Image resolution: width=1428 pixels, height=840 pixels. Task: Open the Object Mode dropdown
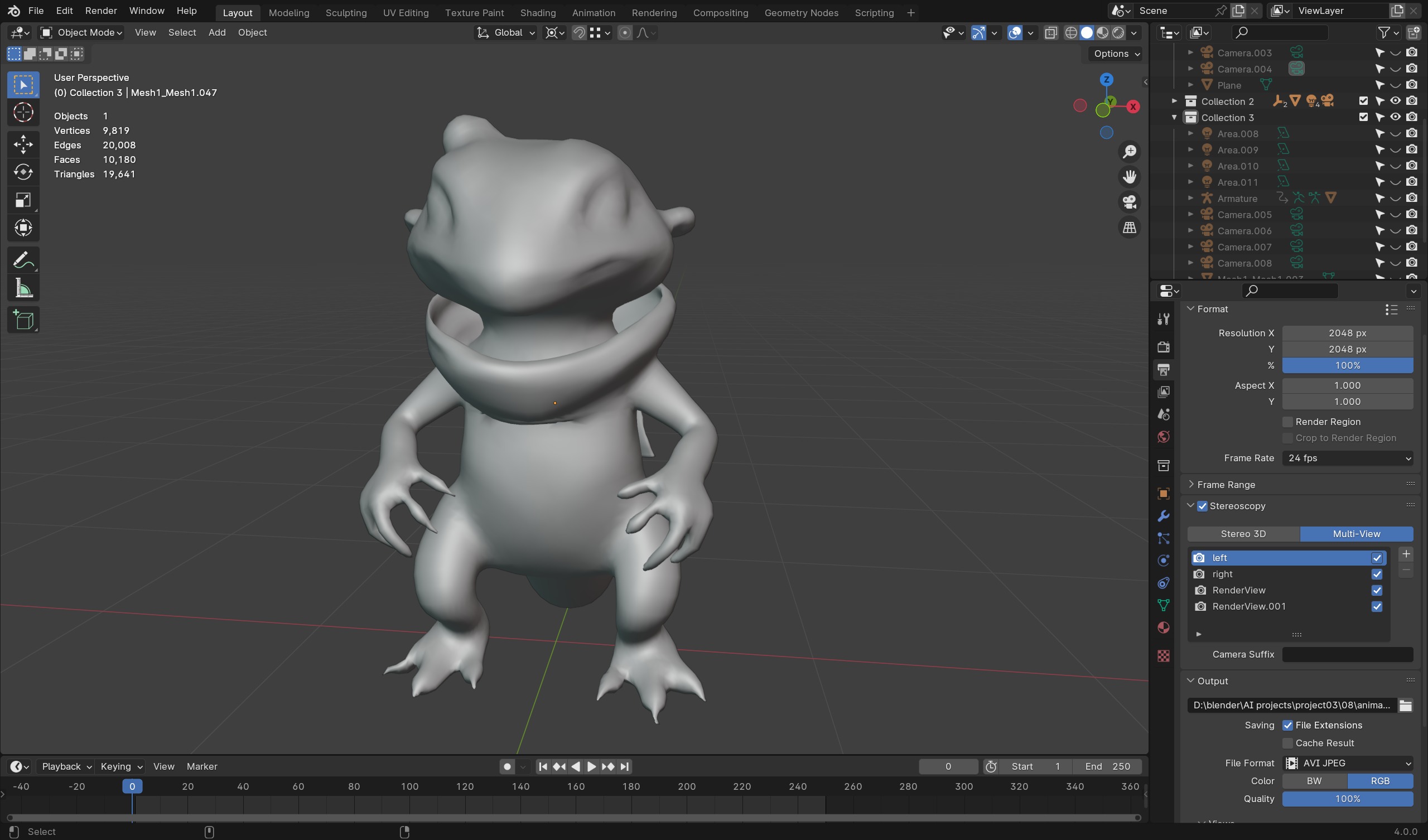click(81, 33)
